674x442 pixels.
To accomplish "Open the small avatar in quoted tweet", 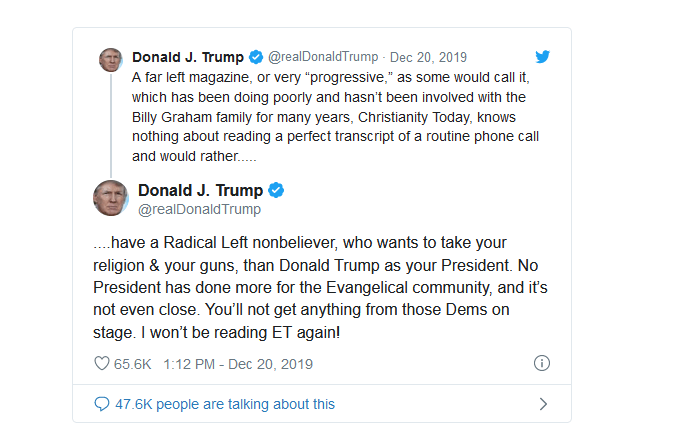I will (110, 59).
